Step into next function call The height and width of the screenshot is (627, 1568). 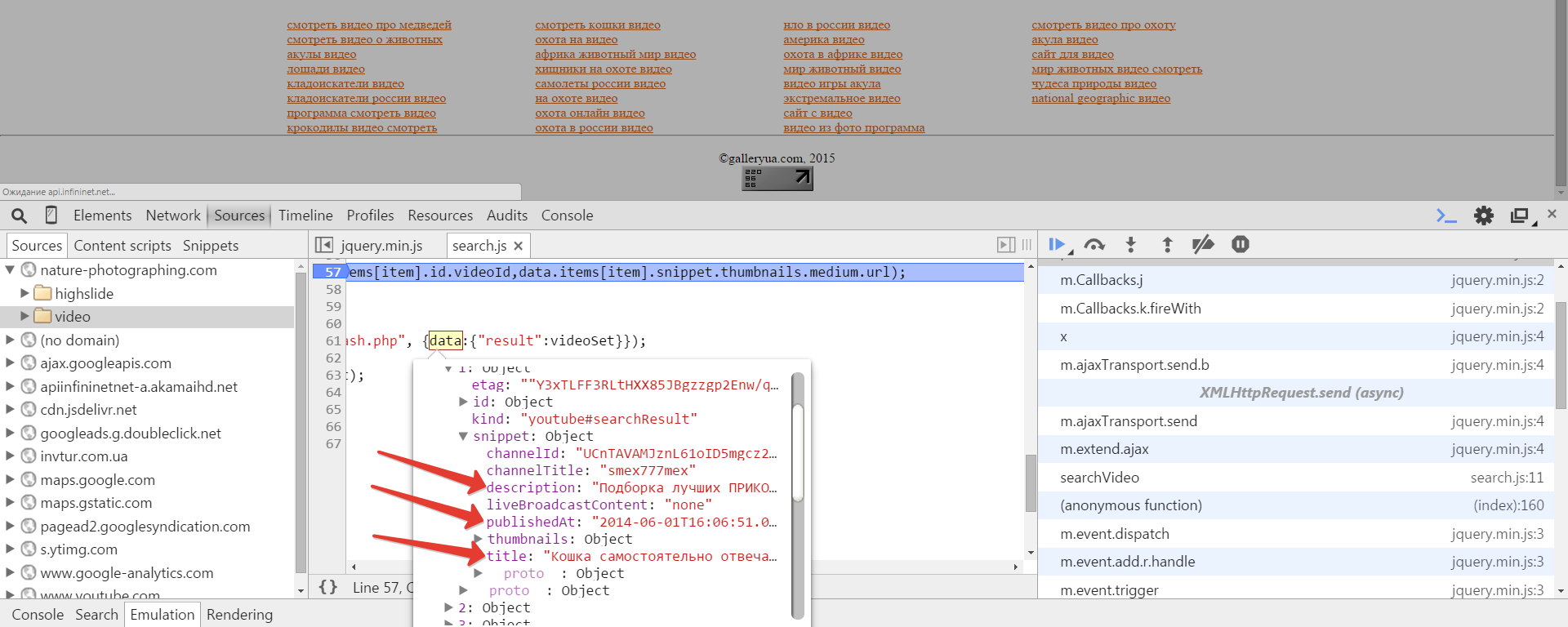pos(1131,244)
